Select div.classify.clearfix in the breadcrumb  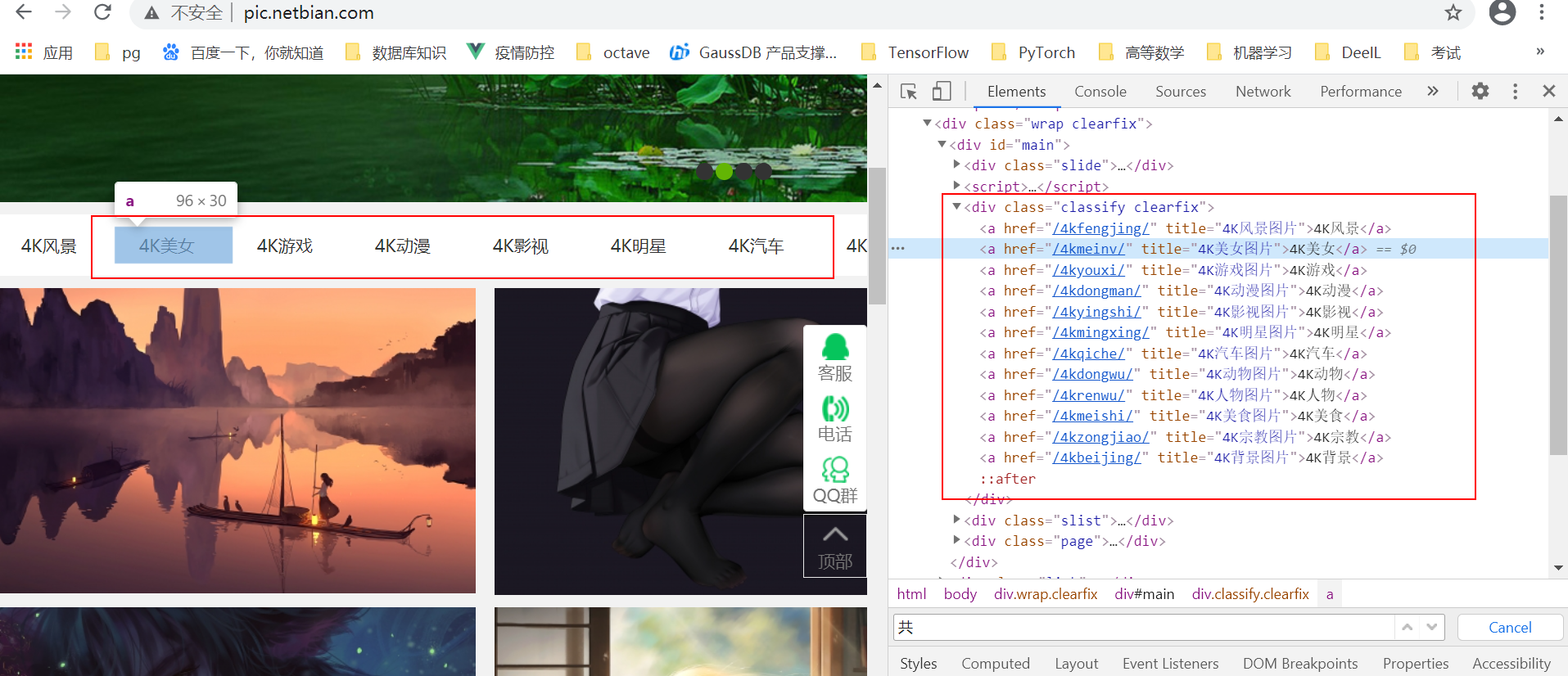1249,594
